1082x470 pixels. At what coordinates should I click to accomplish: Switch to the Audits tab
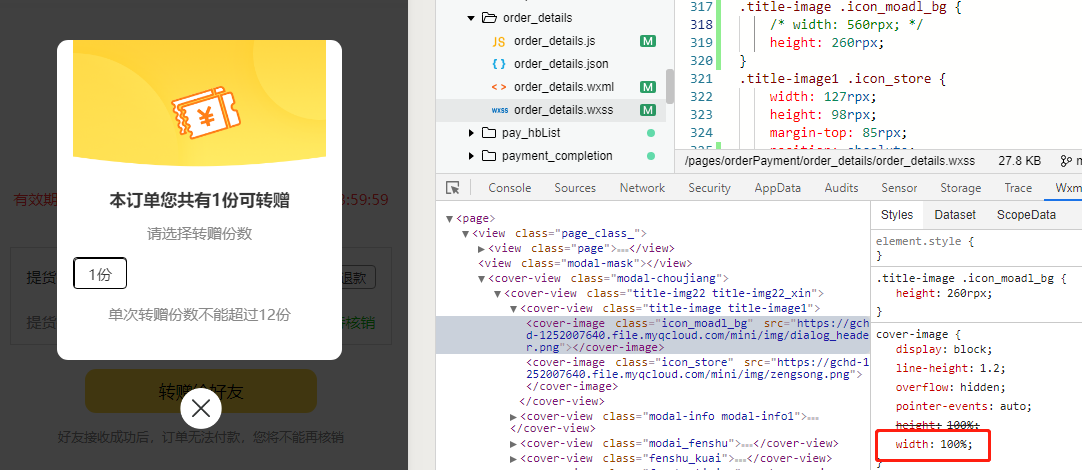point(841,188)
